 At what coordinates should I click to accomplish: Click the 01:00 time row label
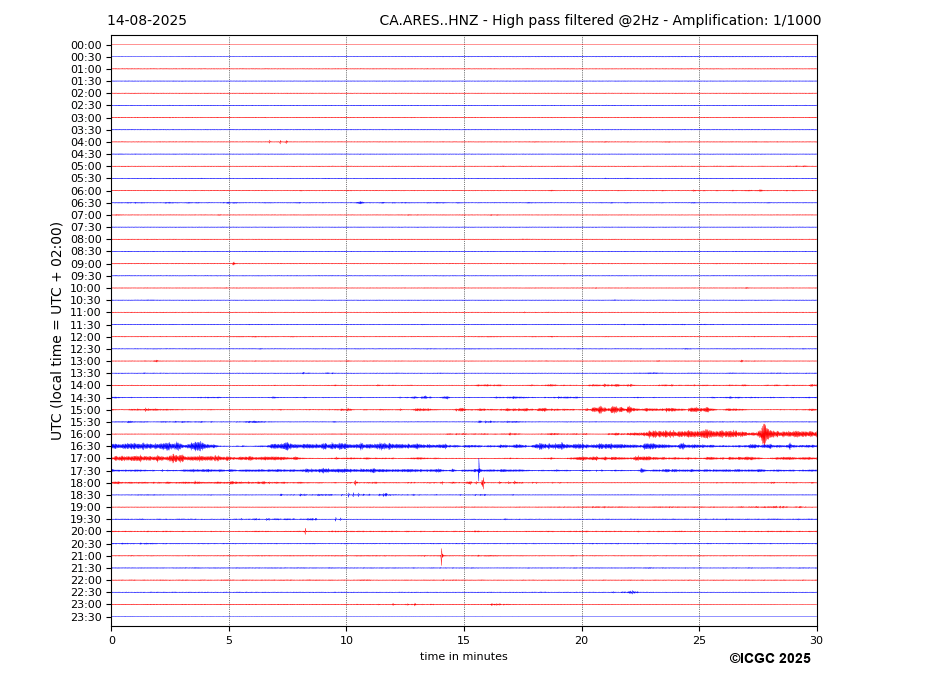coord(86,70)
